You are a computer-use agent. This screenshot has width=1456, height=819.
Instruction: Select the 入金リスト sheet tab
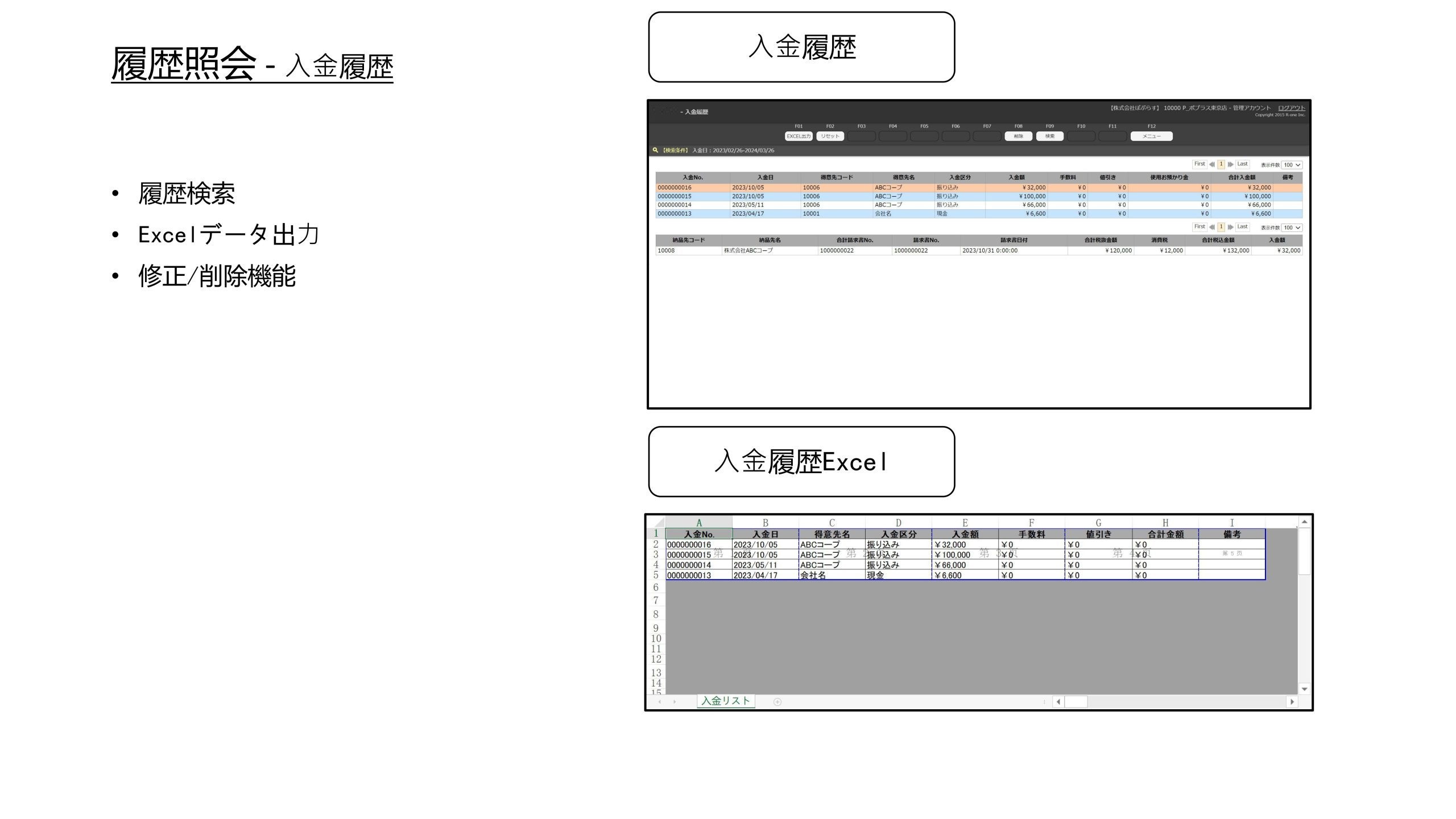pos(726,701)
